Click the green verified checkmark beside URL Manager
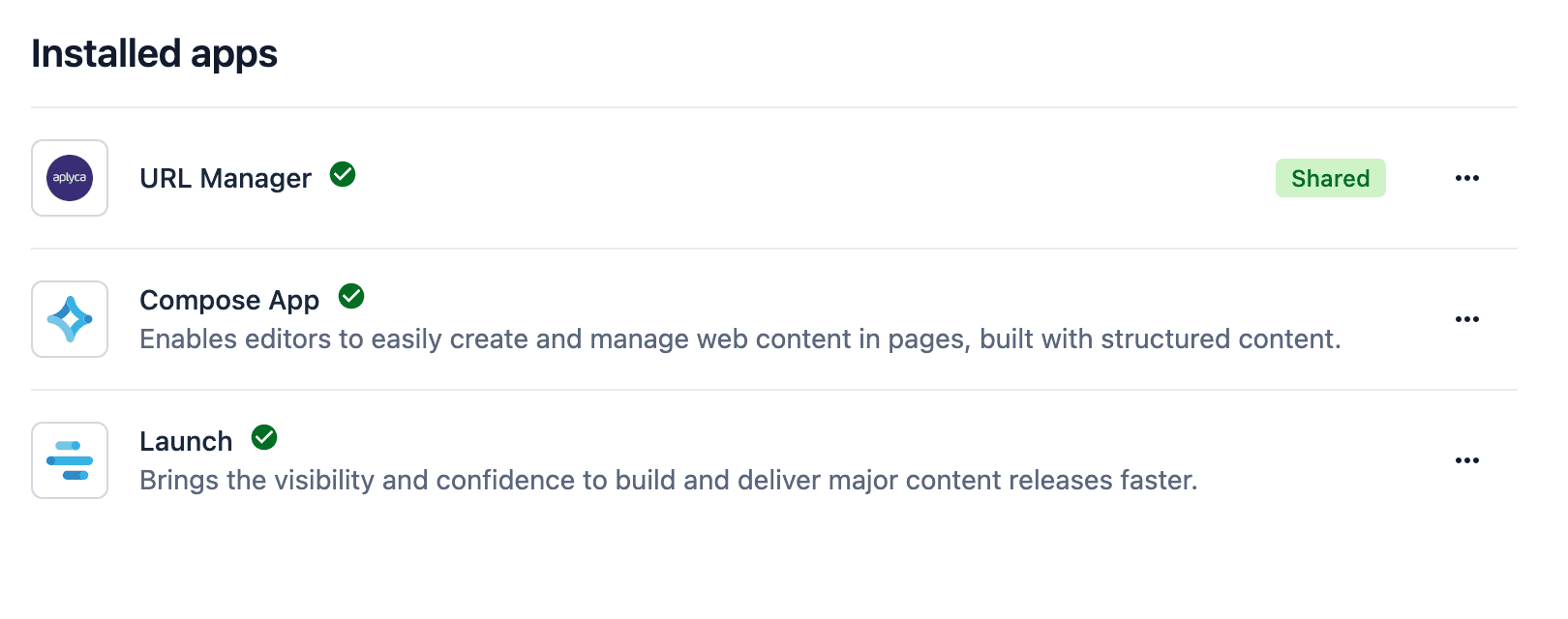Viewport: 1568px width, 619px height. coord(343,174)
